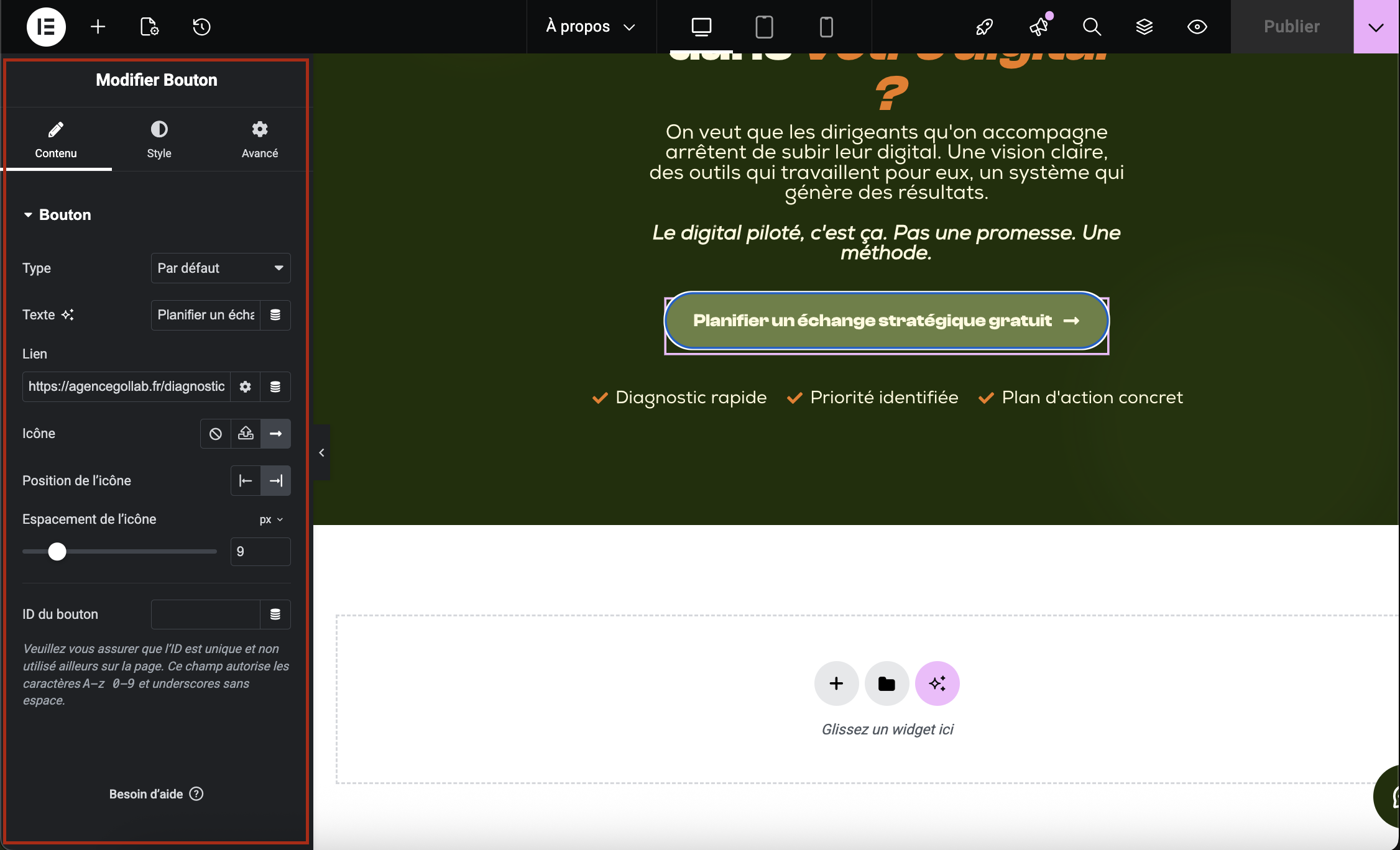This screenshot has width=1400, height=850.
Task: Open the Elementor logo menu
Action: pyautogui.click(x=46, y=27)
